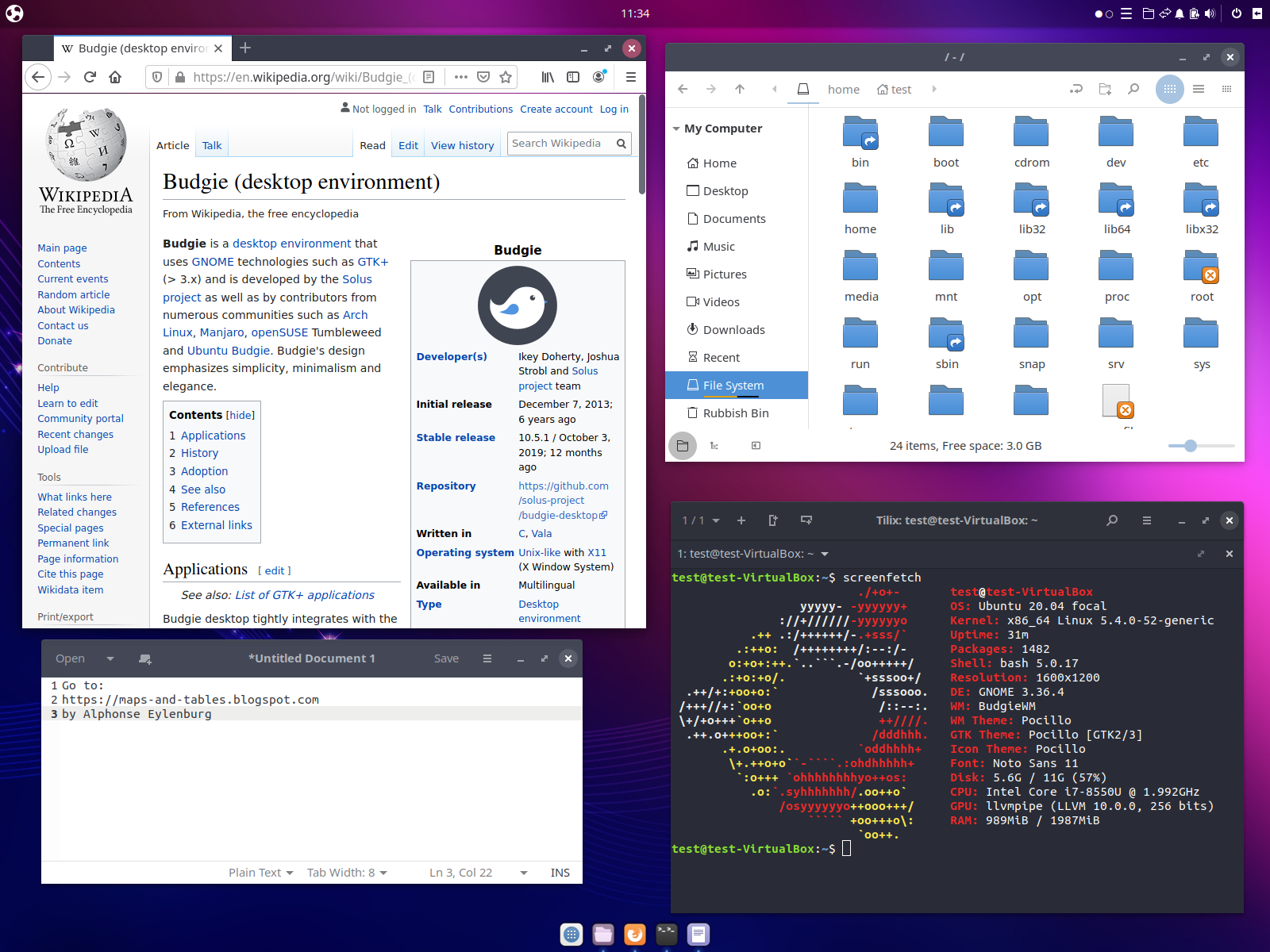Screen dimensions: 1270x952
Task: Open the new folder icon in file manager
Action: click(x=1105, y=89)
